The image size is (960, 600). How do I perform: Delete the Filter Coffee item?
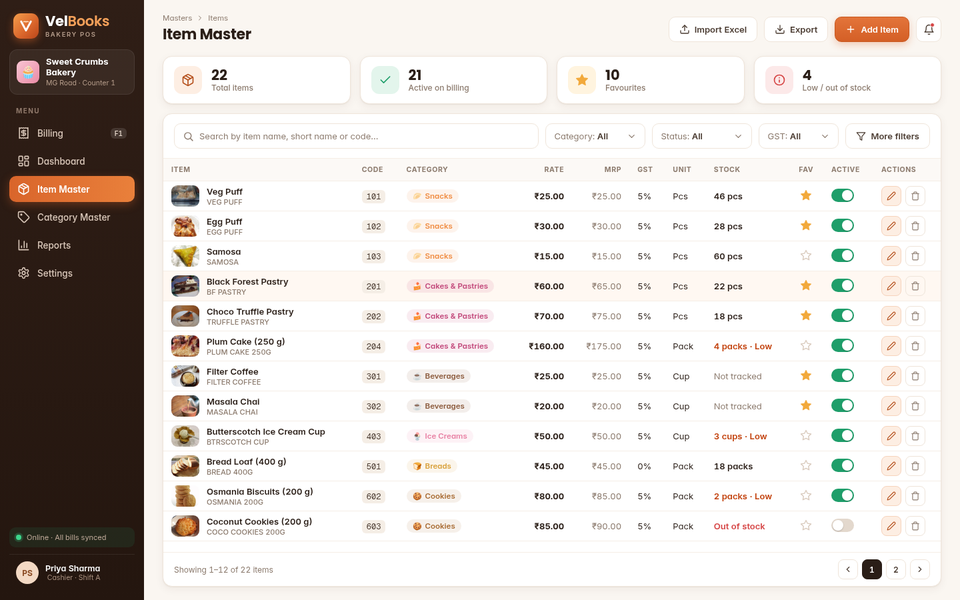click(915, 376)
